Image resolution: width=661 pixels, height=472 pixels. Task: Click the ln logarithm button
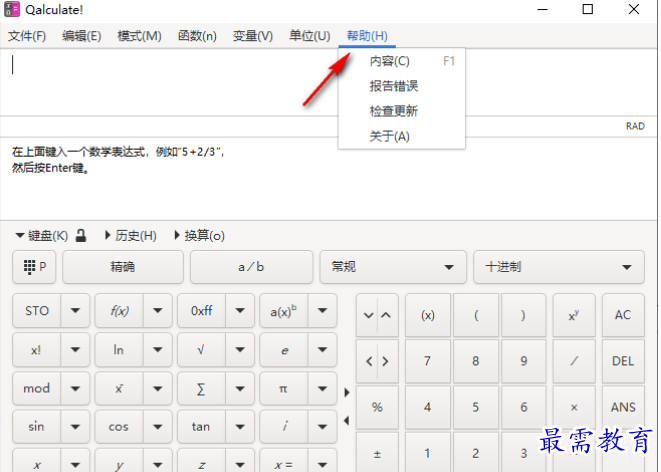[119, 350]
